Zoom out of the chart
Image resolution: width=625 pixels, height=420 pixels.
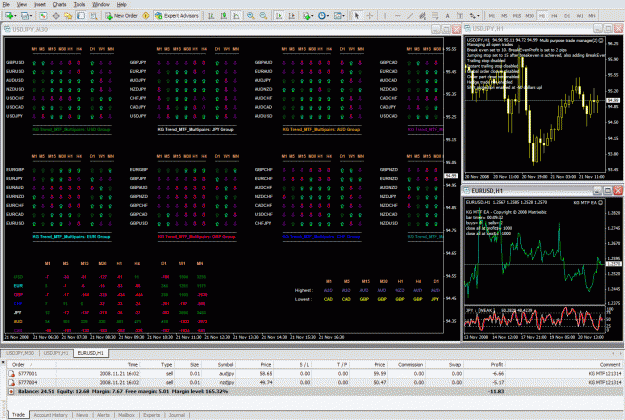[x=263, y=16]
